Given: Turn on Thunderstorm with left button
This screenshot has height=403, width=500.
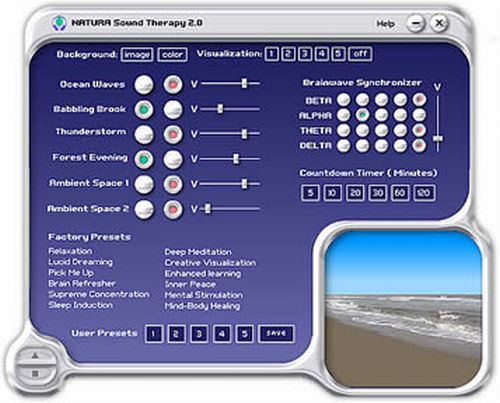Looking at the screenshot, I should (x=144, y=134).
